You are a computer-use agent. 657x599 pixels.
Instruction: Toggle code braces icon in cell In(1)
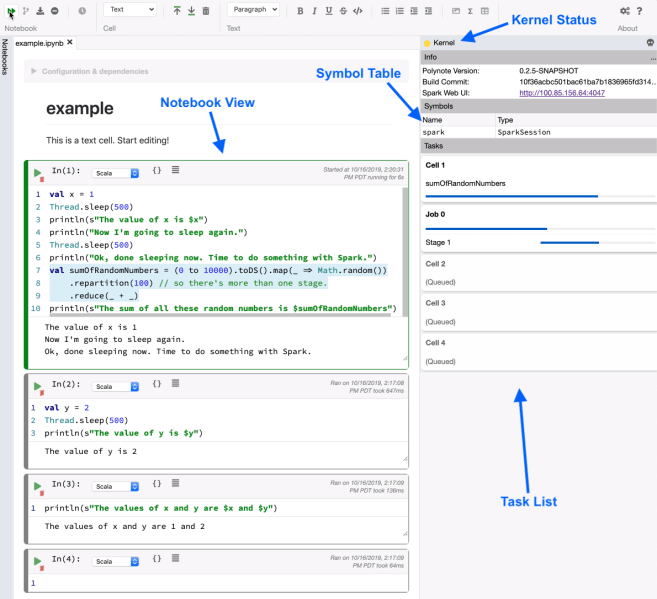157,170
